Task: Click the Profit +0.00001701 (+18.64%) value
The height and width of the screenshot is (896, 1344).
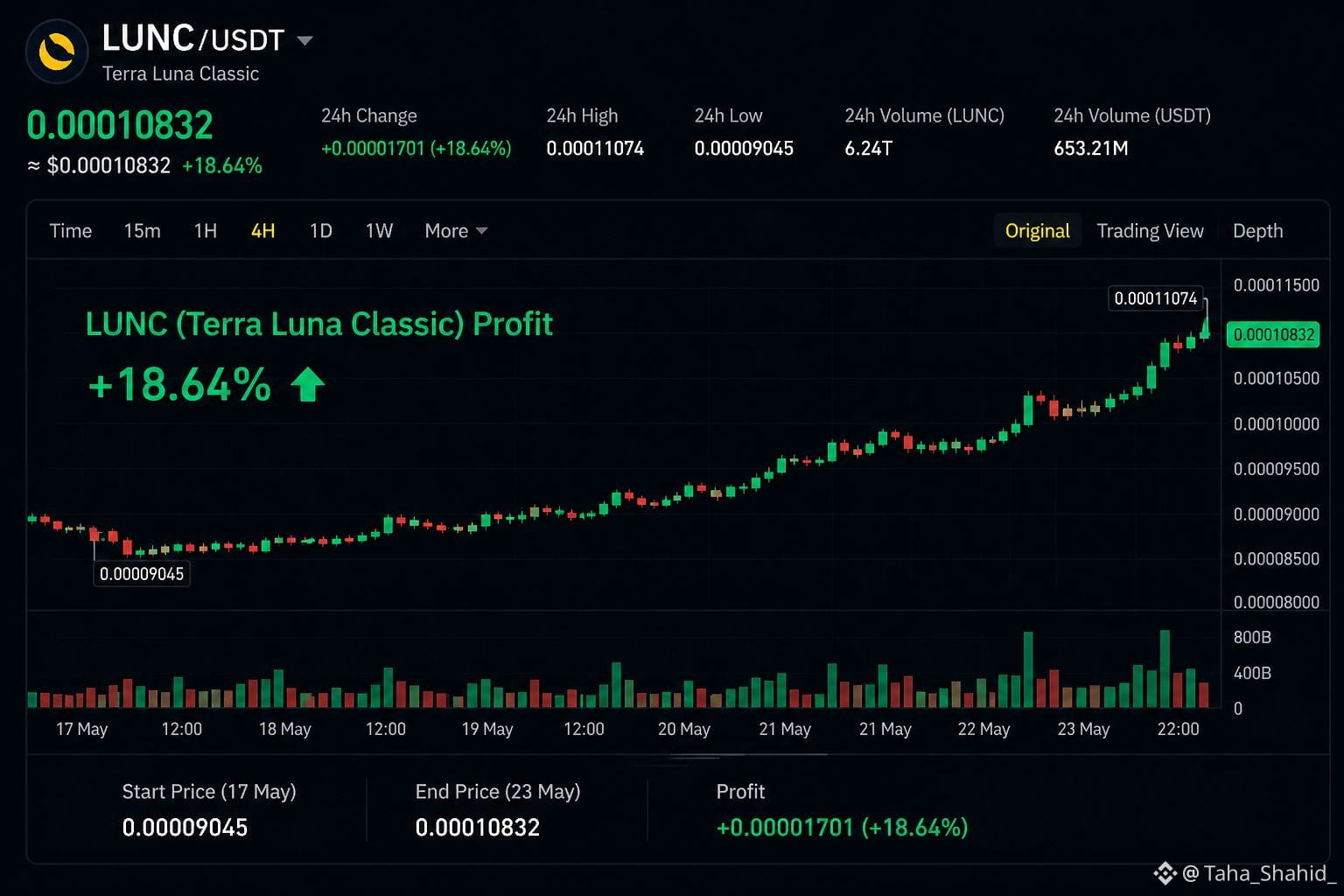Action: pos(842,828)
